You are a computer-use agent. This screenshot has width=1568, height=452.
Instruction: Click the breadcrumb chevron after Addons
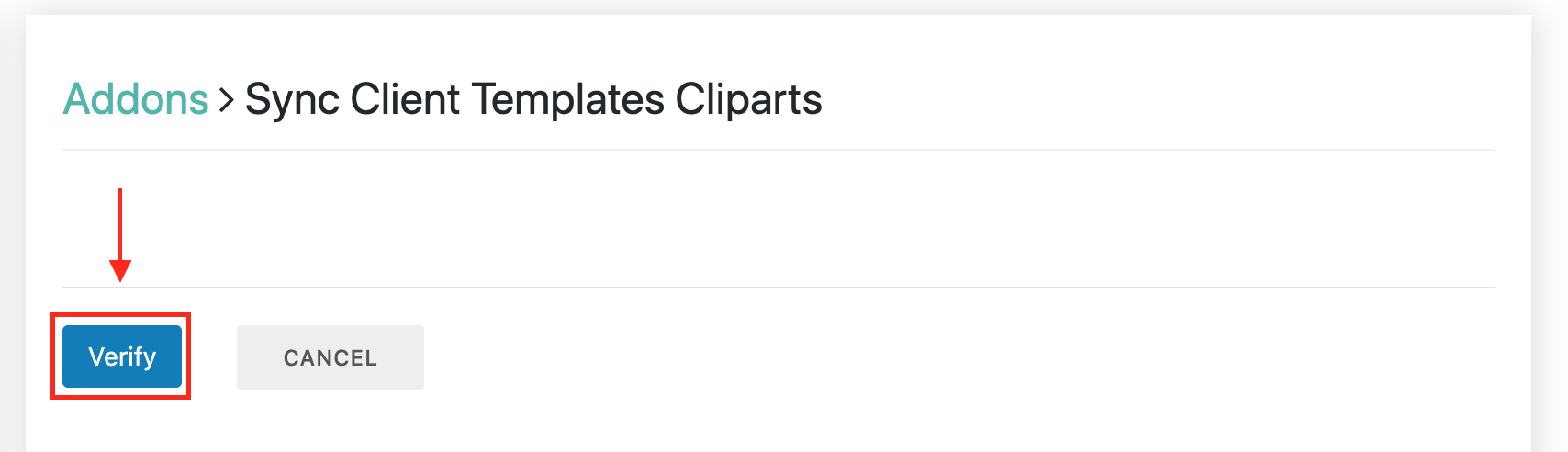click(226, 99)
